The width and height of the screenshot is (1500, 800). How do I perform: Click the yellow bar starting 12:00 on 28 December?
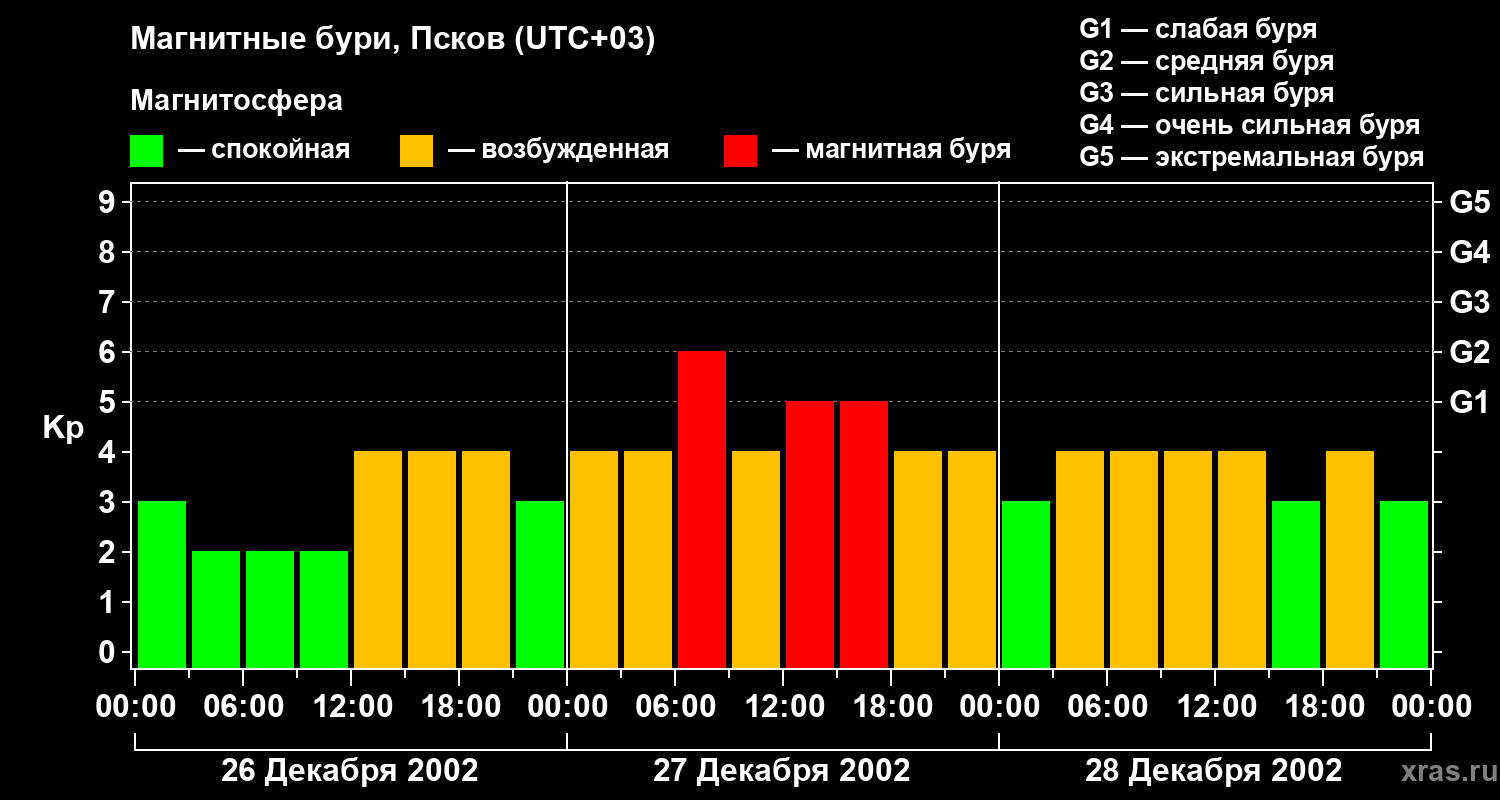(x=1242, y=559)
